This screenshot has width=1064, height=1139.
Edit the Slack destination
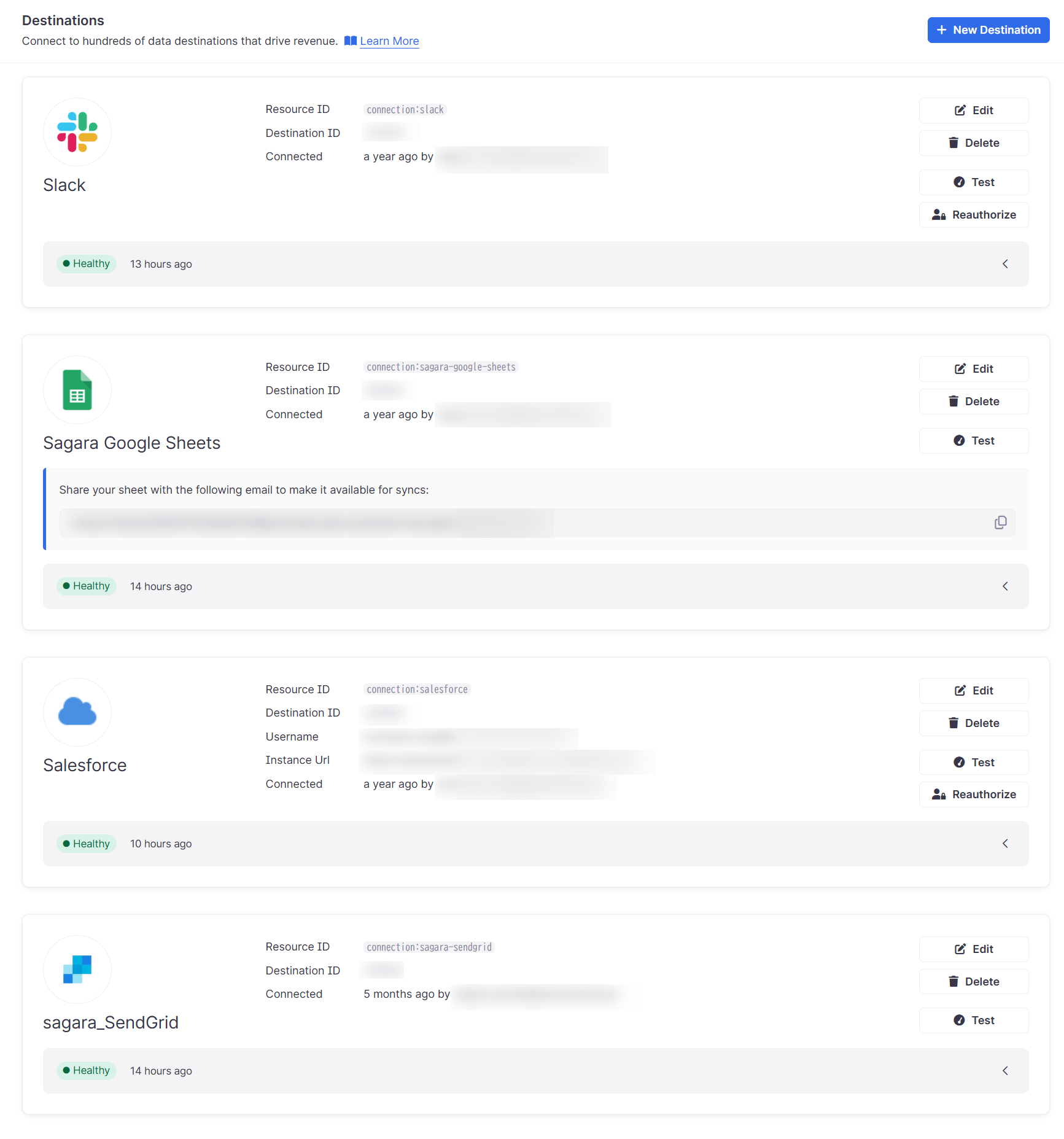pos(973,111)
